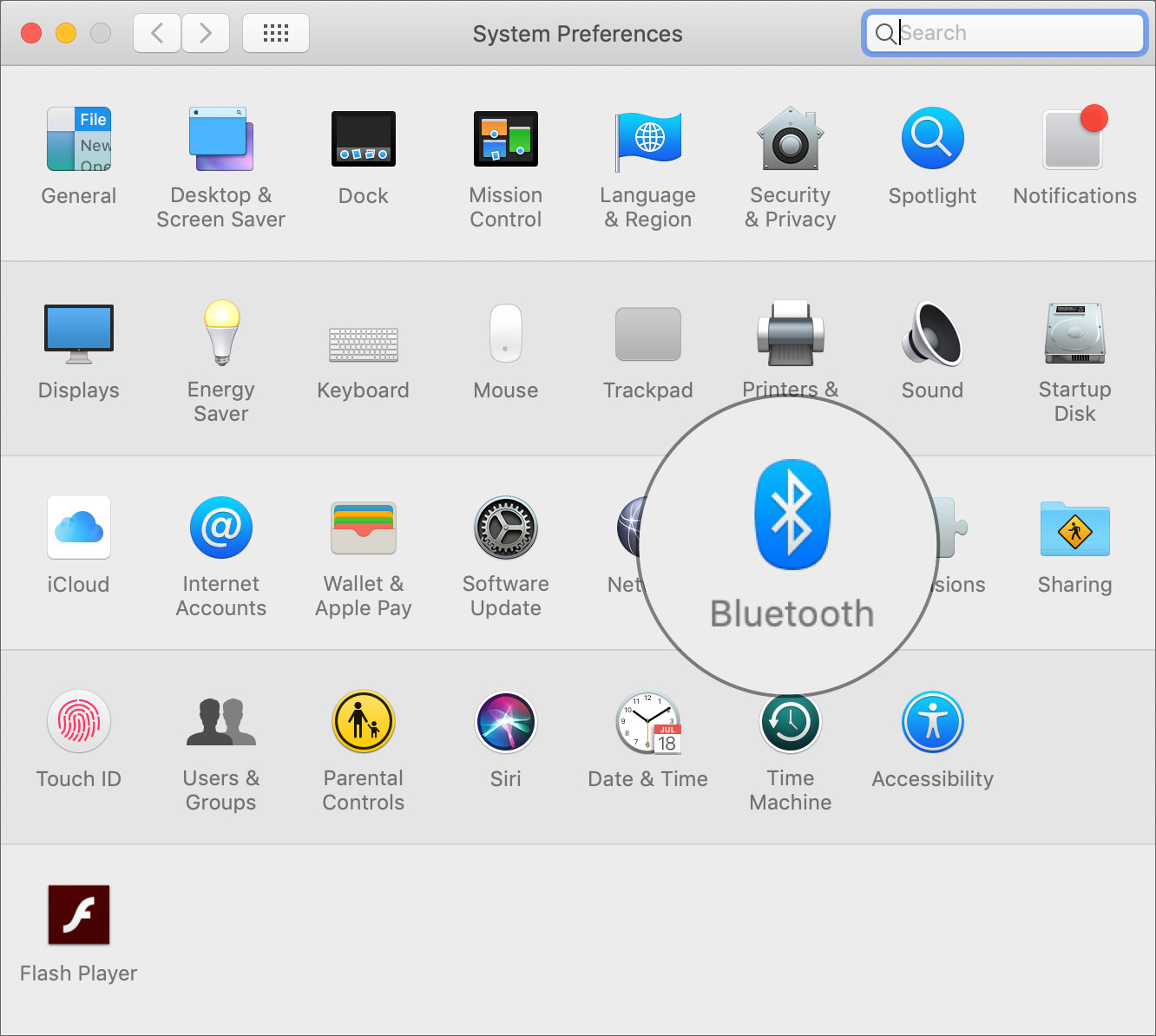Viewport: 1156px width, 1036px height.
Task: Open iCloud account settings
Action: 79,528
